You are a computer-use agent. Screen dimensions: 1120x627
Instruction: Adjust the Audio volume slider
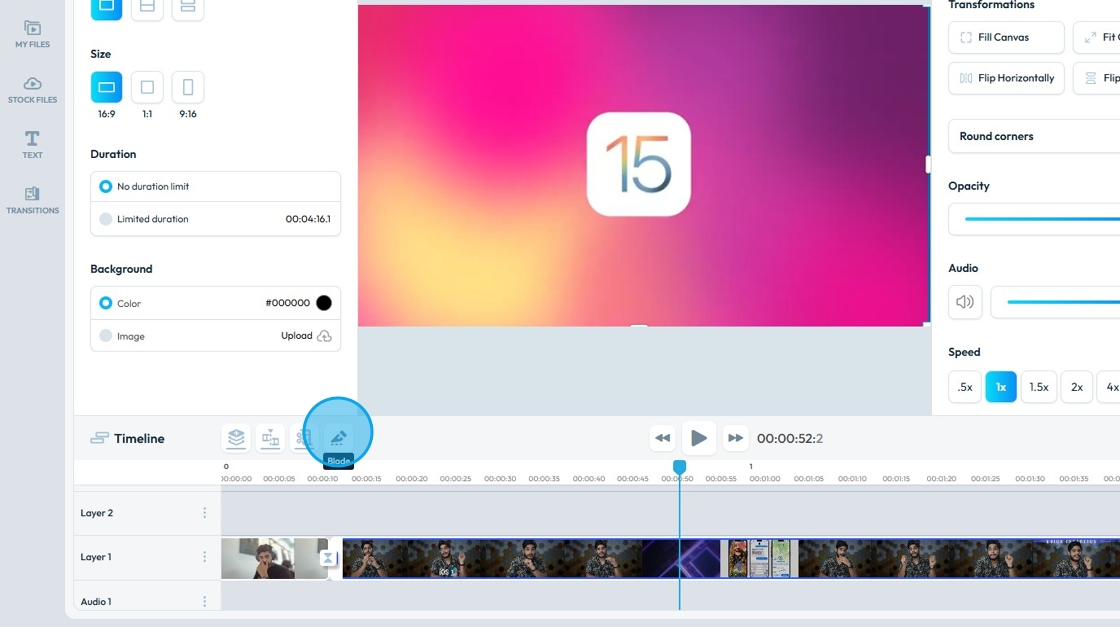click(1064, 302)
